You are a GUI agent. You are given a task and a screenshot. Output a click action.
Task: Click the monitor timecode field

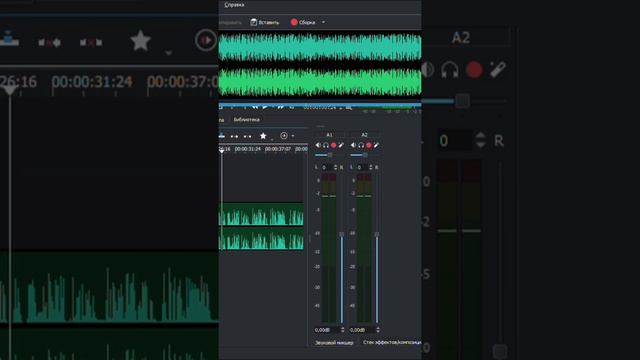(320, 108)
